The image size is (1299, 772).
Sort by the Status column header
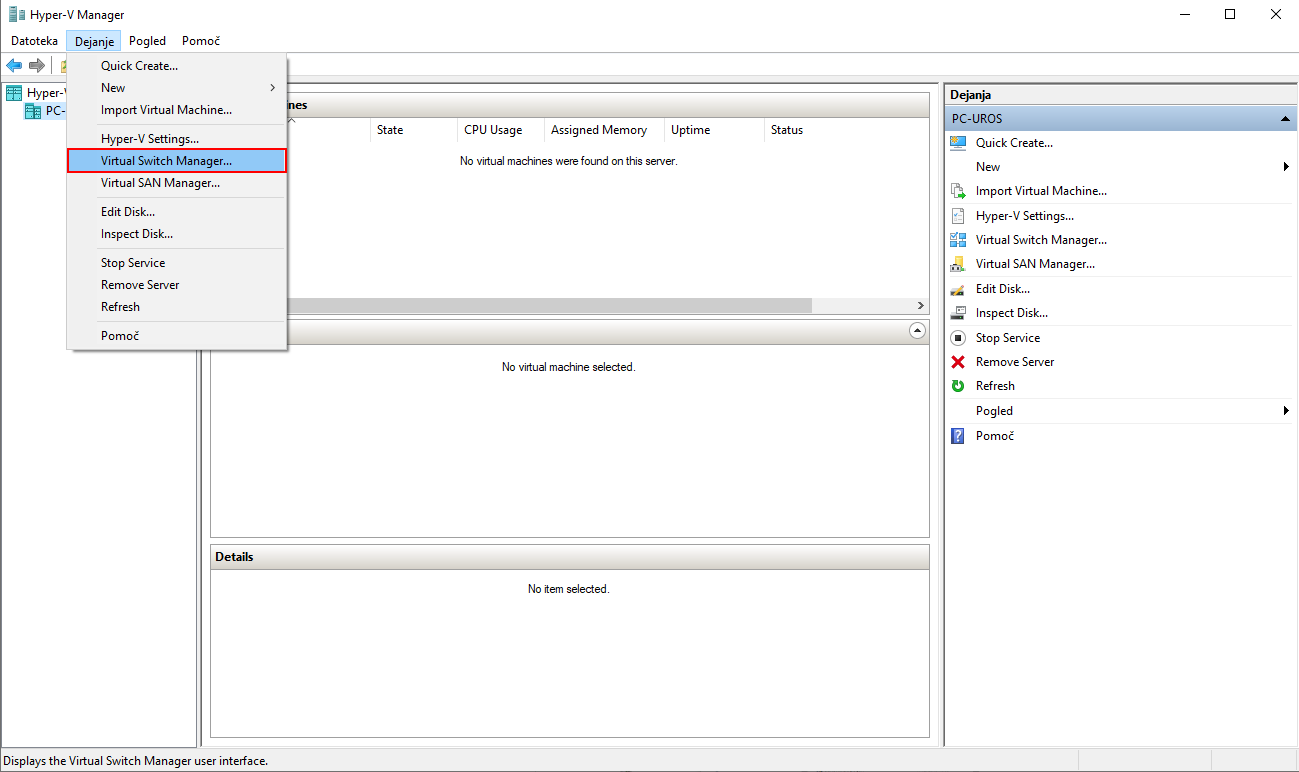[847, 130]
